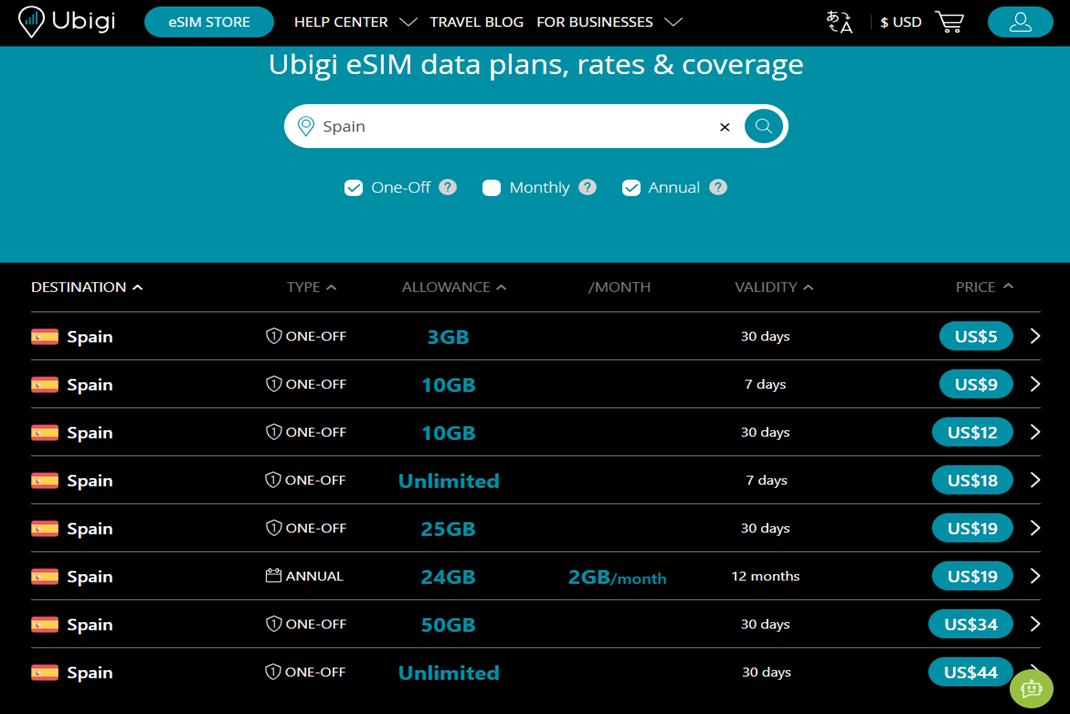Choose the US$44 Unlimited 30-day plan
The width and height of the screenshot is (1070, 714).
(x=969, y=672)
